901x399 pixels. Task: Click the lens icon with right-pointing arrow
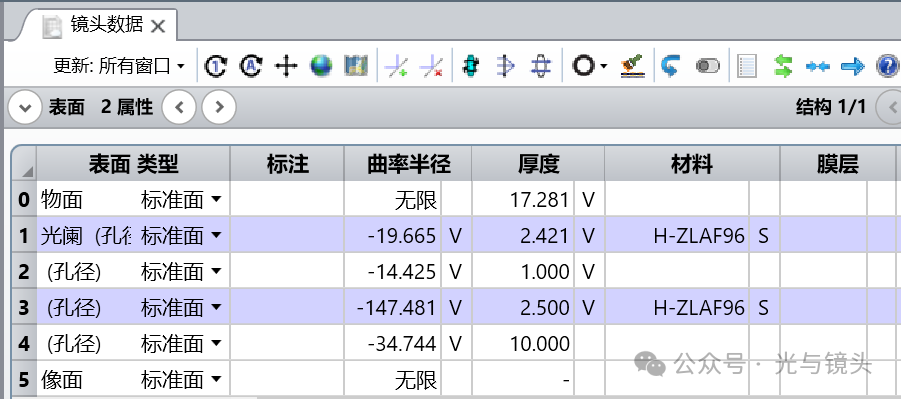(505, 66)
